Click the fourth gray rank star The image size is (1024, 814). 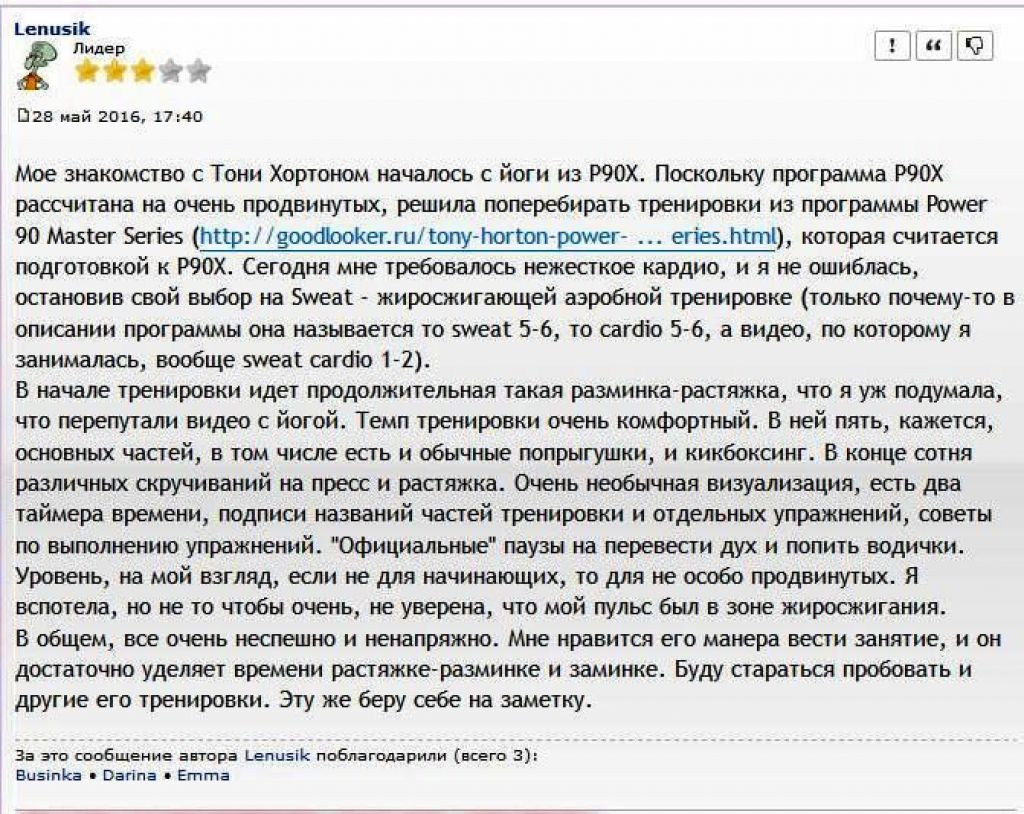point(170,71)
